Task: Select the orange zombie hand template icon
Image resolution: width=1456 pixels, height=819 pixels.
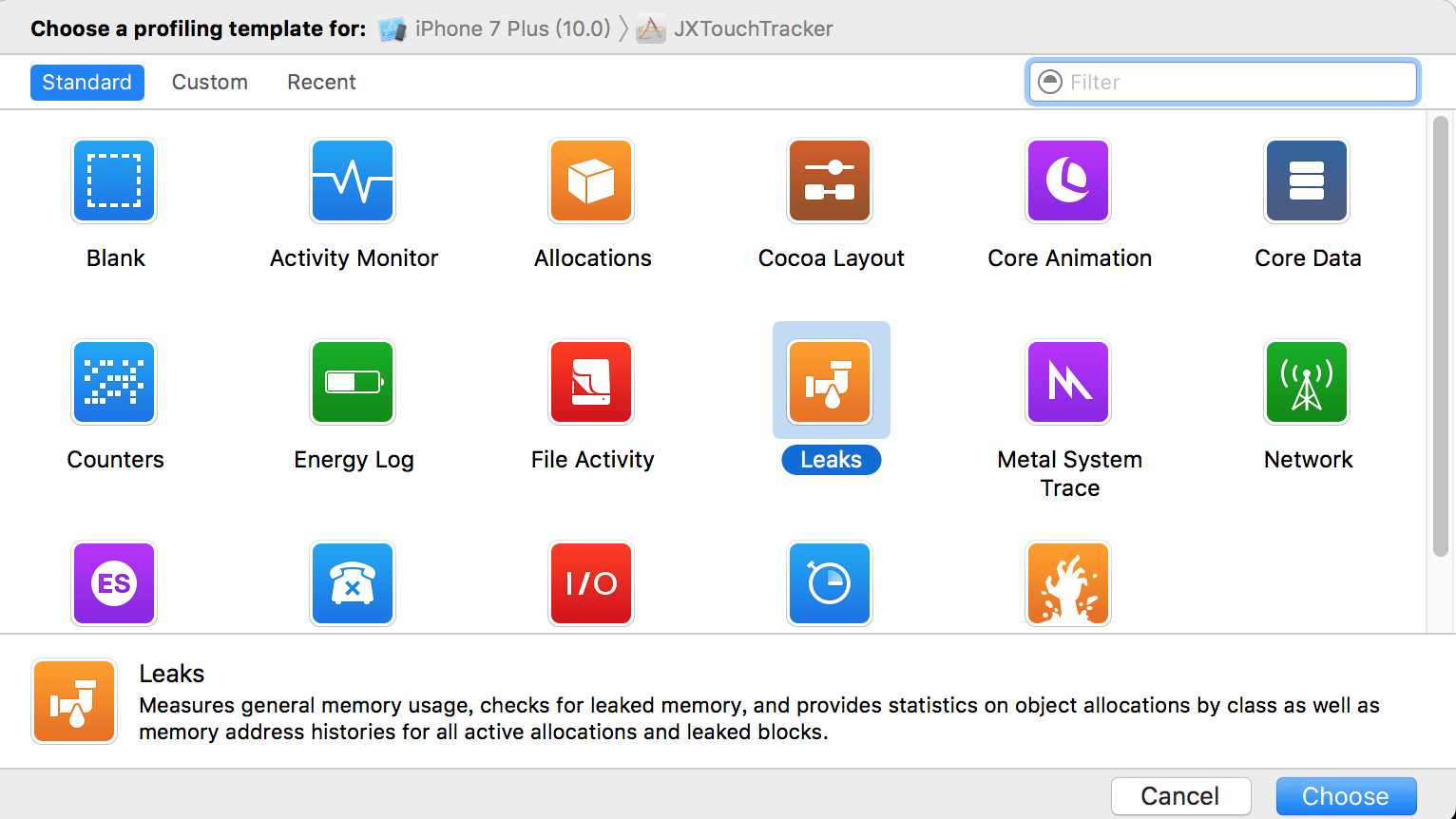Action: [1068, 583]
